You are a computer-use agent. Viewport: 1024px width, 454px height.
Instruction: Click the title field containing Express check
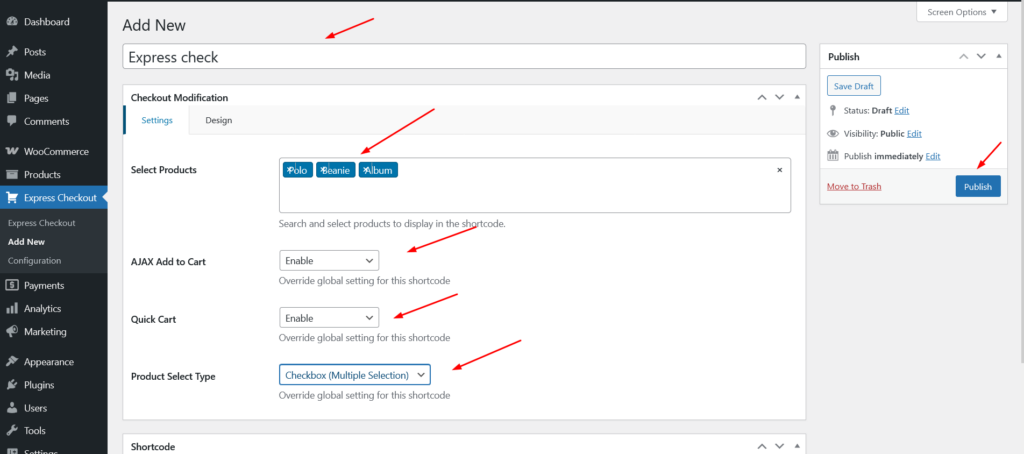tap(464, 57)
